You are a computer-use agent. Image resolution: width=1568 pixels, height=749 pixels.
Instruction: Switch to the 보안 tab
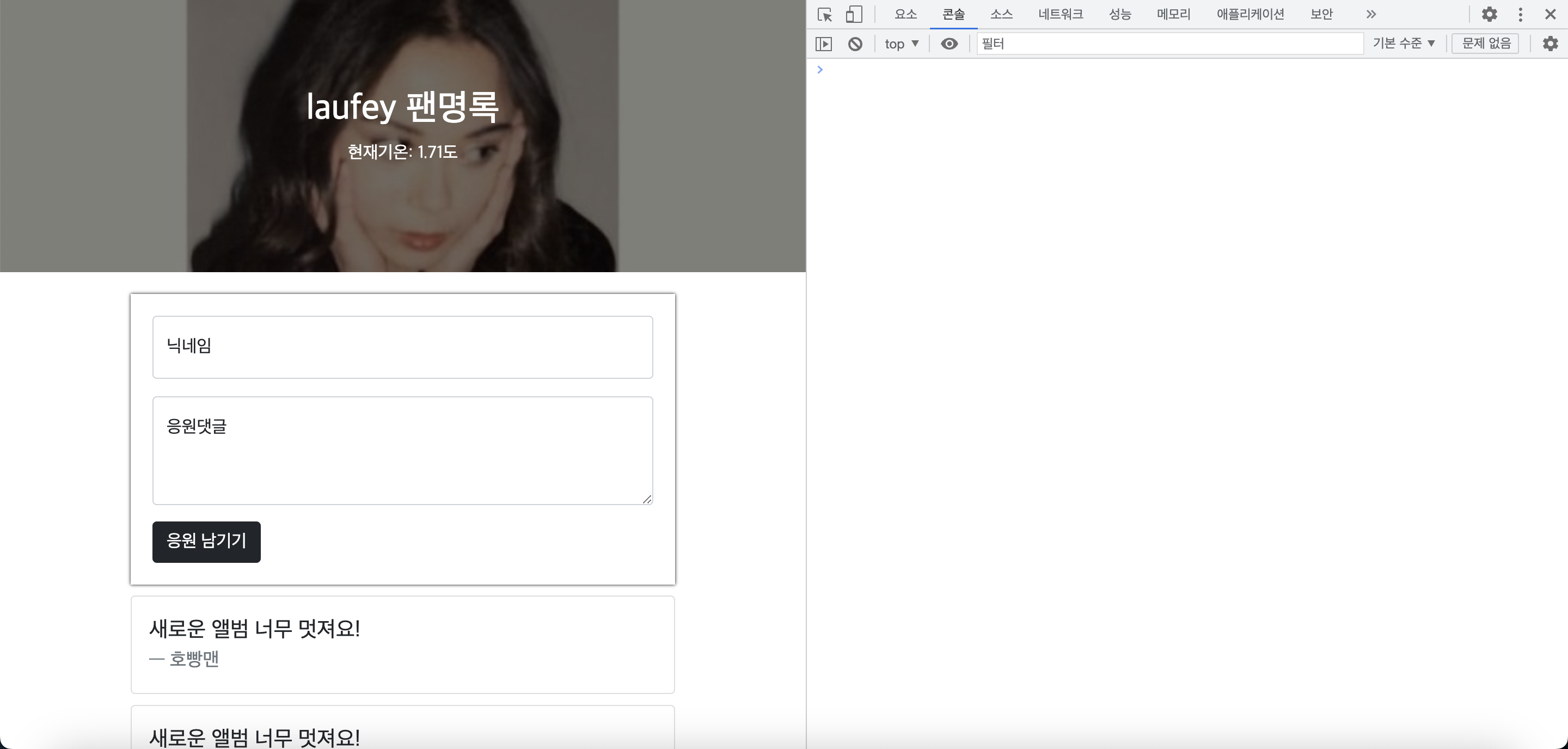1321,14
